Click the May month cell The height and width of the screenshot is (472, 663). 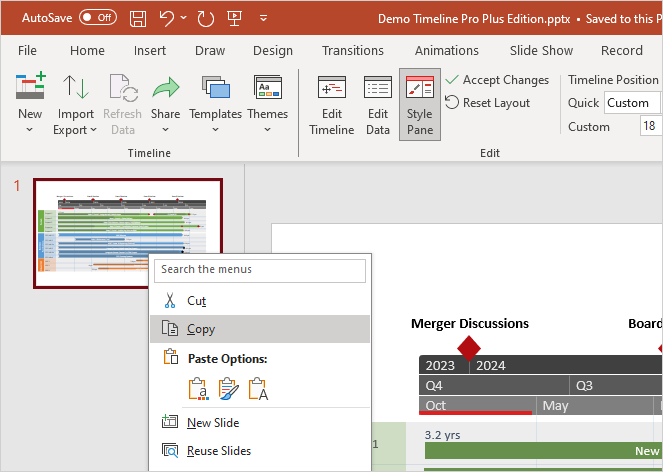point(595,405)
